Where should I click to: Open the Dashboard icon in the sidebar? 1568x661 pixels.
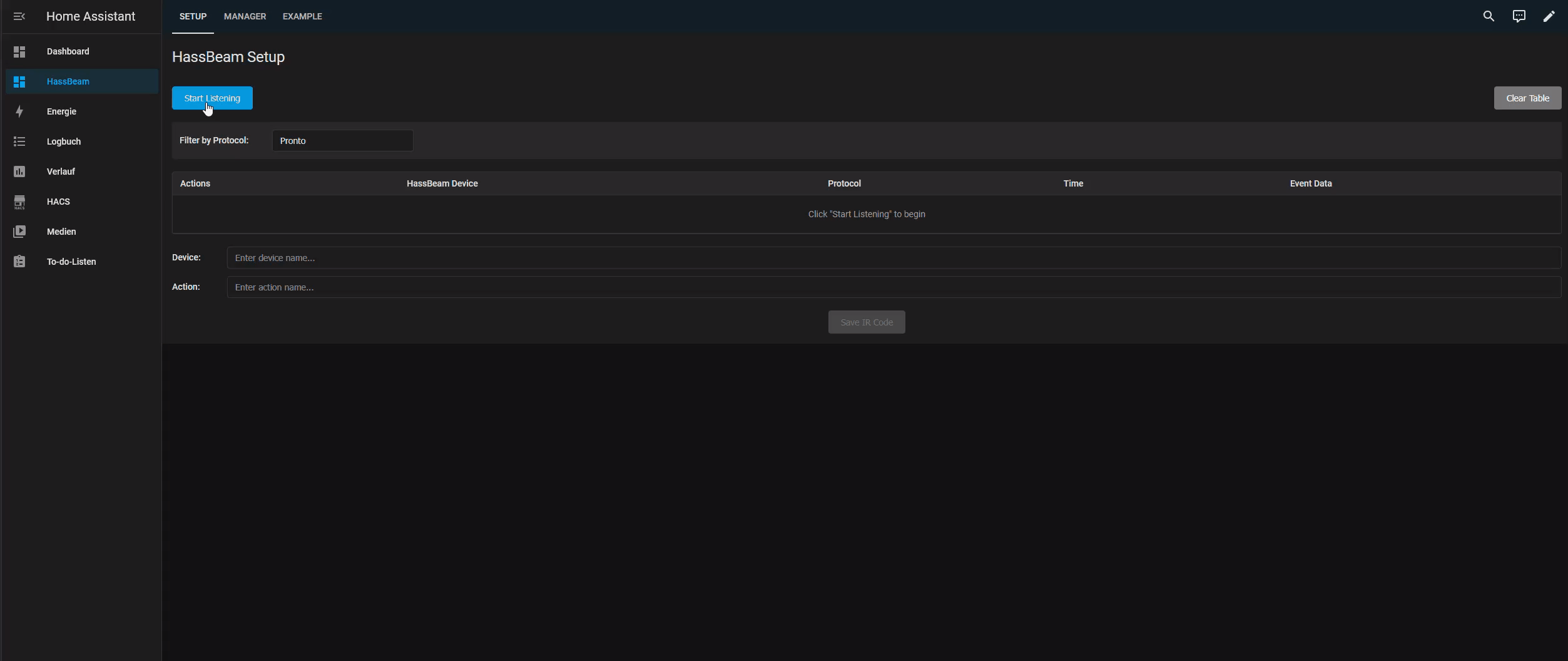[19, 51]
